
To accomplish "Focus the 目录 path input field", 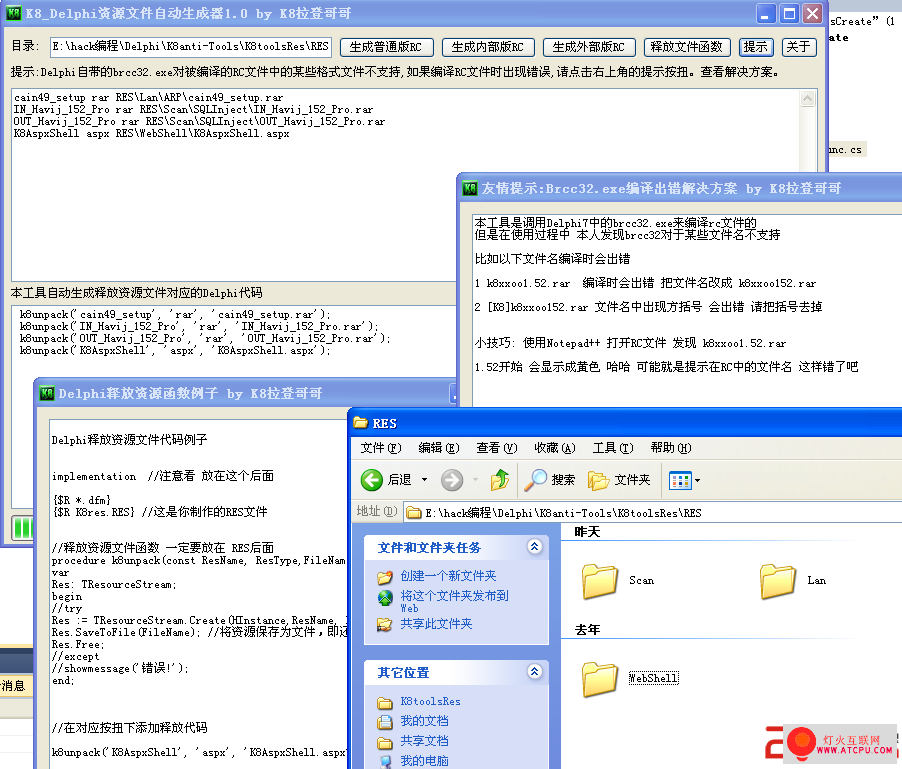I will pyautogui.click(x=190, y=47).
